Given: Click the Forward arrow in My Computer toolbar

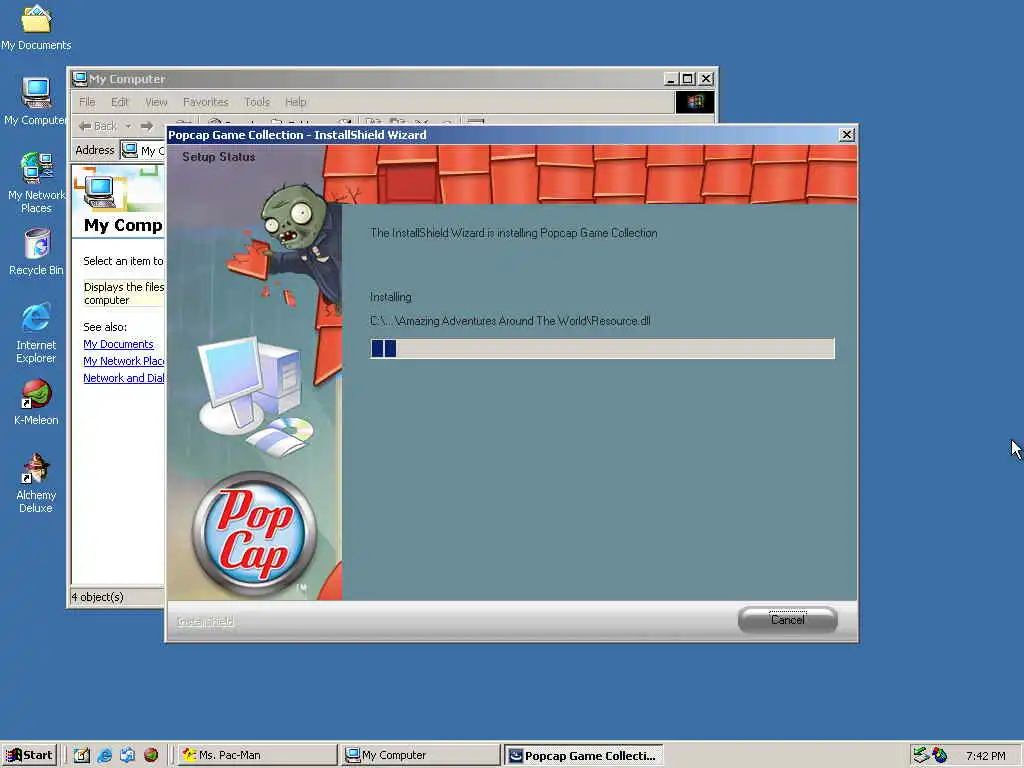Looking at the screenshot, I should coord(147,126).
